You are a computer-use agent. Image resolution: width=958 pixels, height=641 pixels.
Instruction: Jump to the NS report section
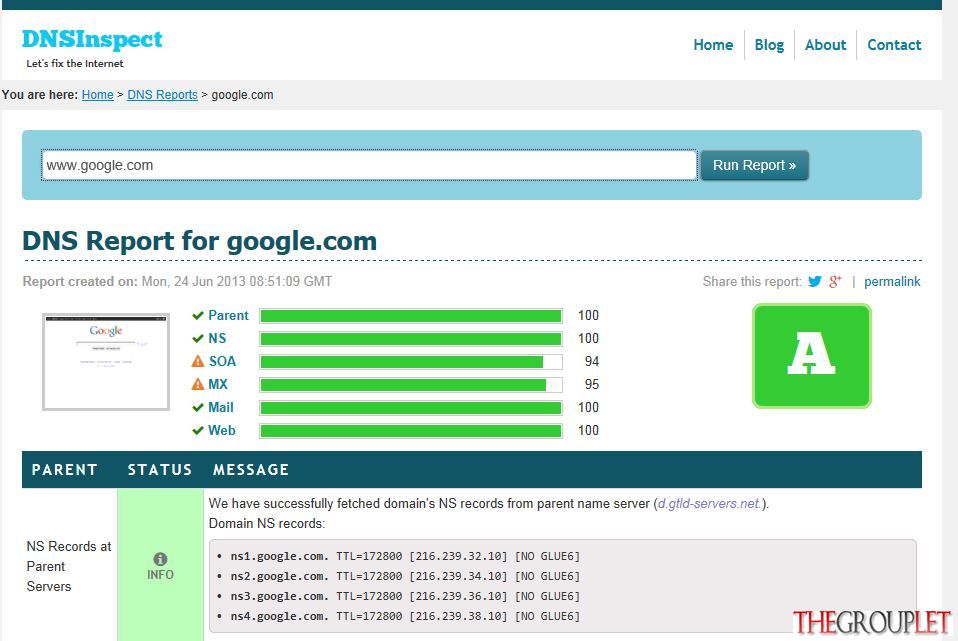pos(217,339)
